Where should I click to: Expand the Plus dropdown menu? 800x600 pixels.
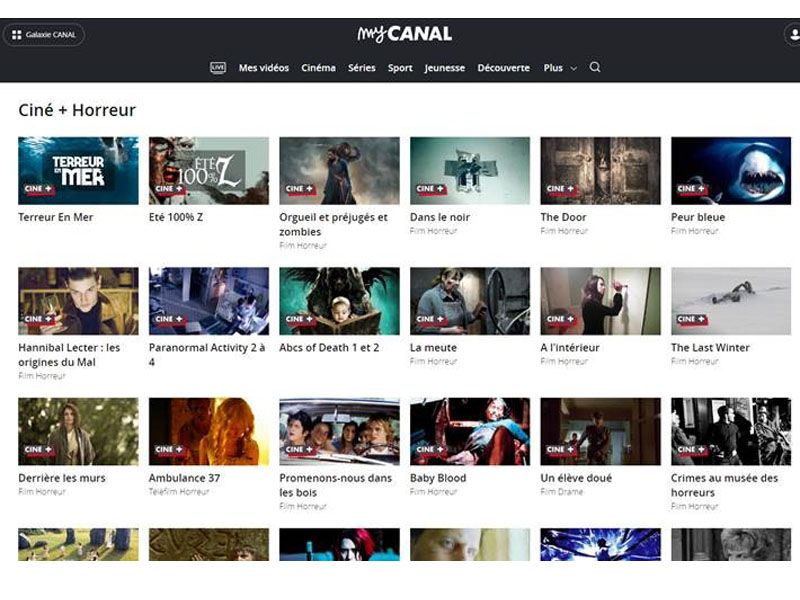click(x=560, y=68)
